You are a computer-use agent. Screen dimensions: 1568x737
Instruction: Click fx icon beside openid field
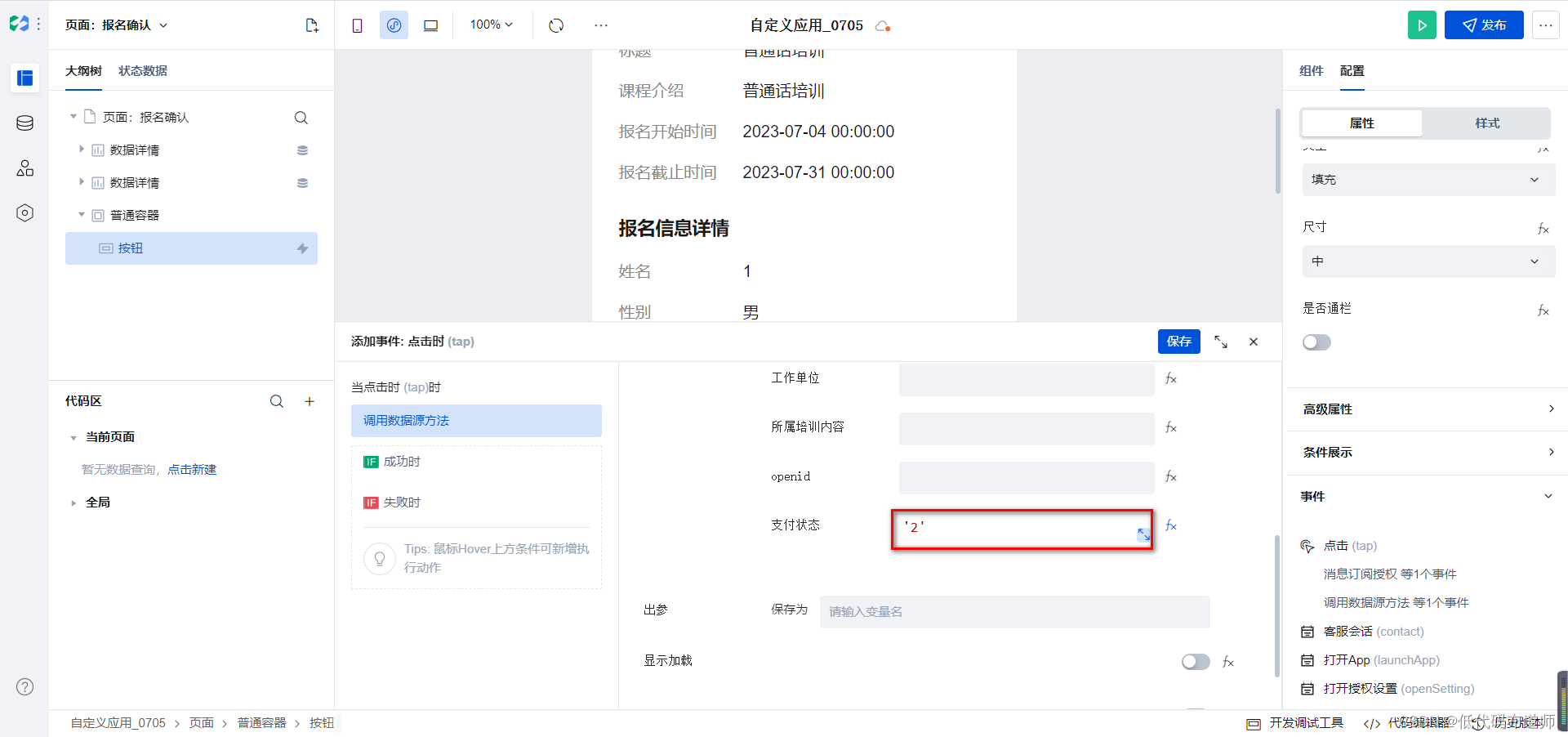[1171, 476]
